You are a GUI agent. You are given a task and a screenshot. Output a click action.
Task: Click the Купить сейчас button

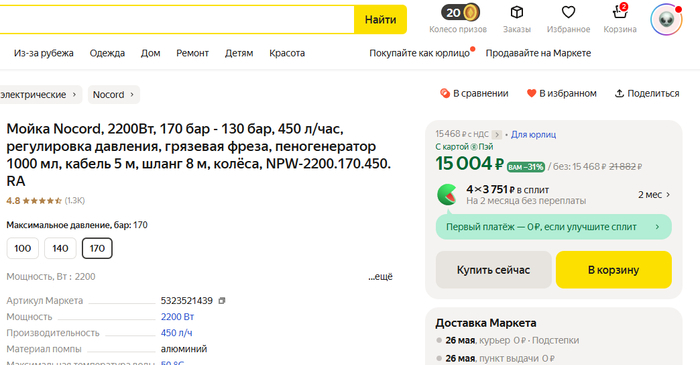click(x=493, y=270)
